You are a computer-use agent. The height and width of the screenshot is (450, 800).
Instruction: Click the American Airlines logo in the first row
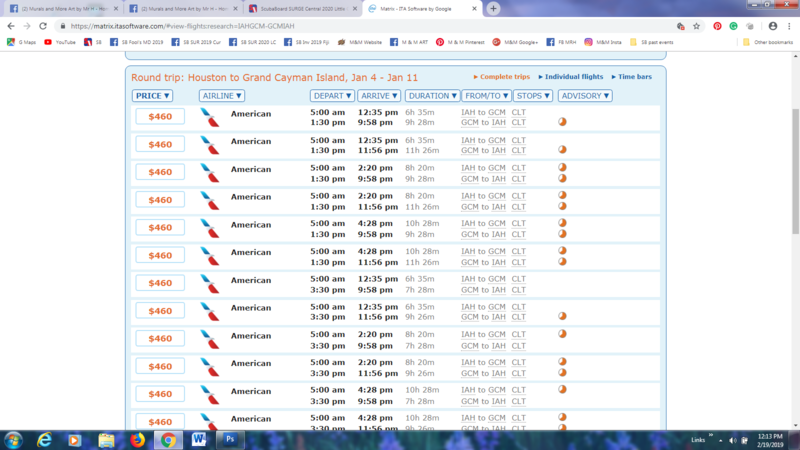(210, 117)
